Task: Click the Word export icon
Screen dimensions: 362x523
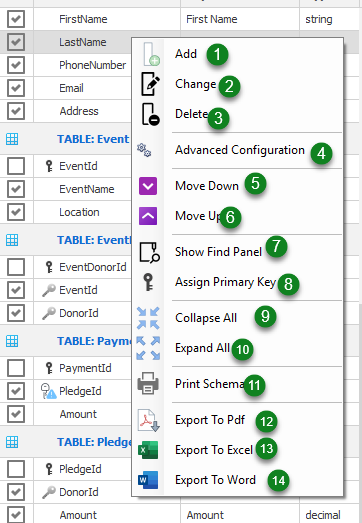Action: click(x=148, y=480)
